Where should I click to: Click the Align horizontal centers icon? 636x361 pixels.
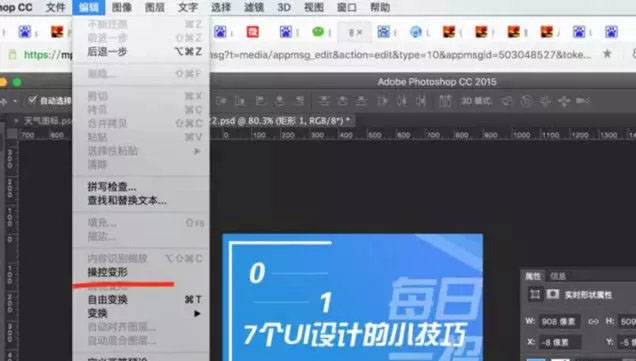[279, 101]
